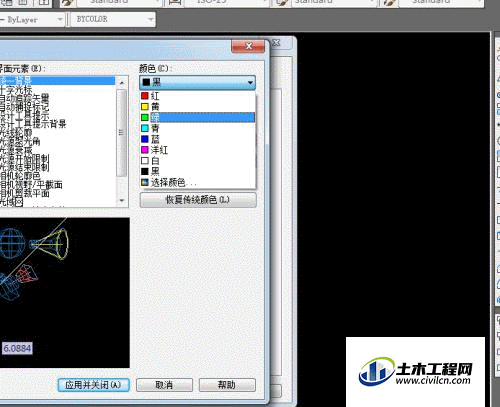
Task: Click the element list scrollbar up arrow
Action: [122, 82]
